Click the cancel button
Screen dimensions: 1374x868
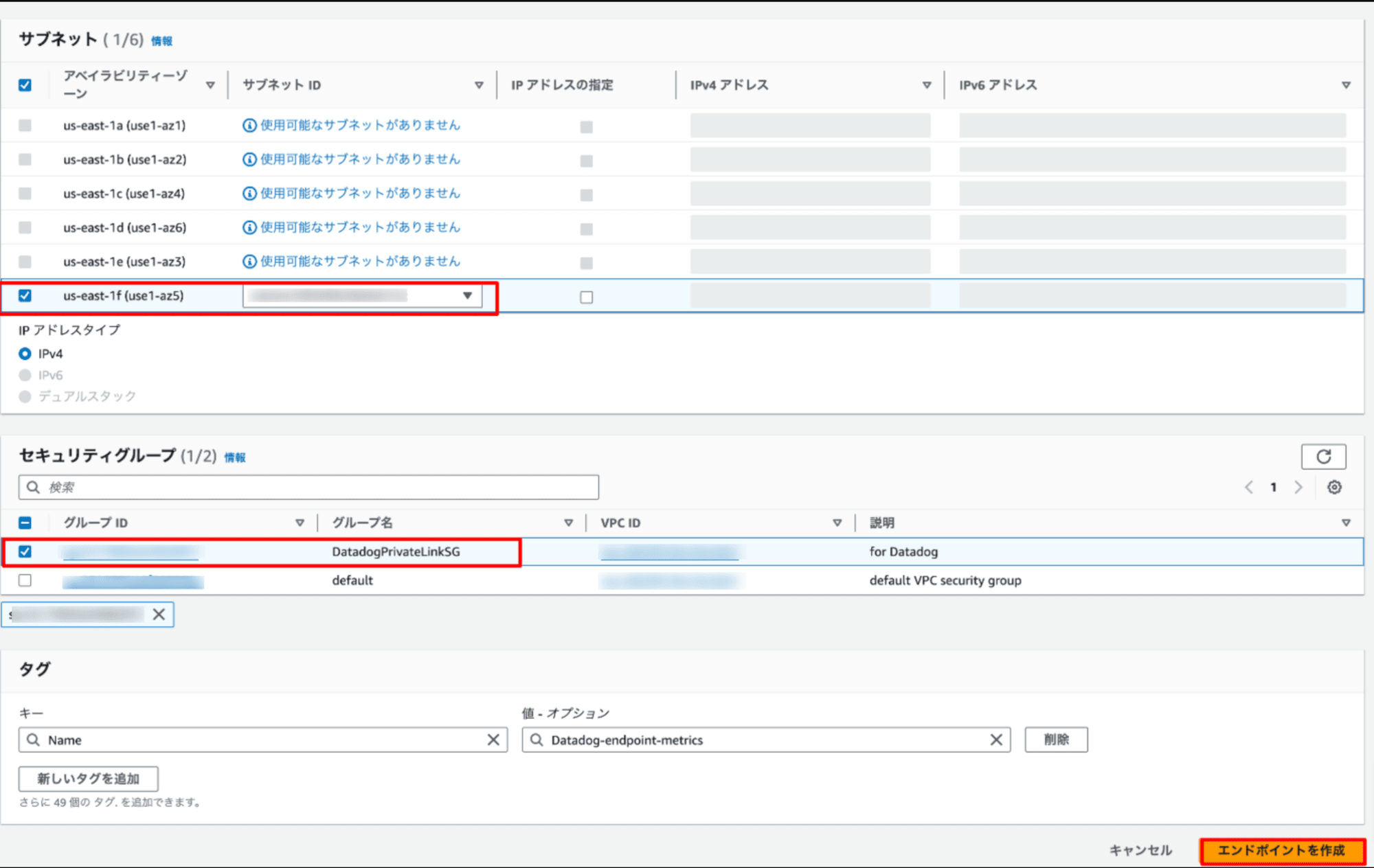[x=1140, y=850]
